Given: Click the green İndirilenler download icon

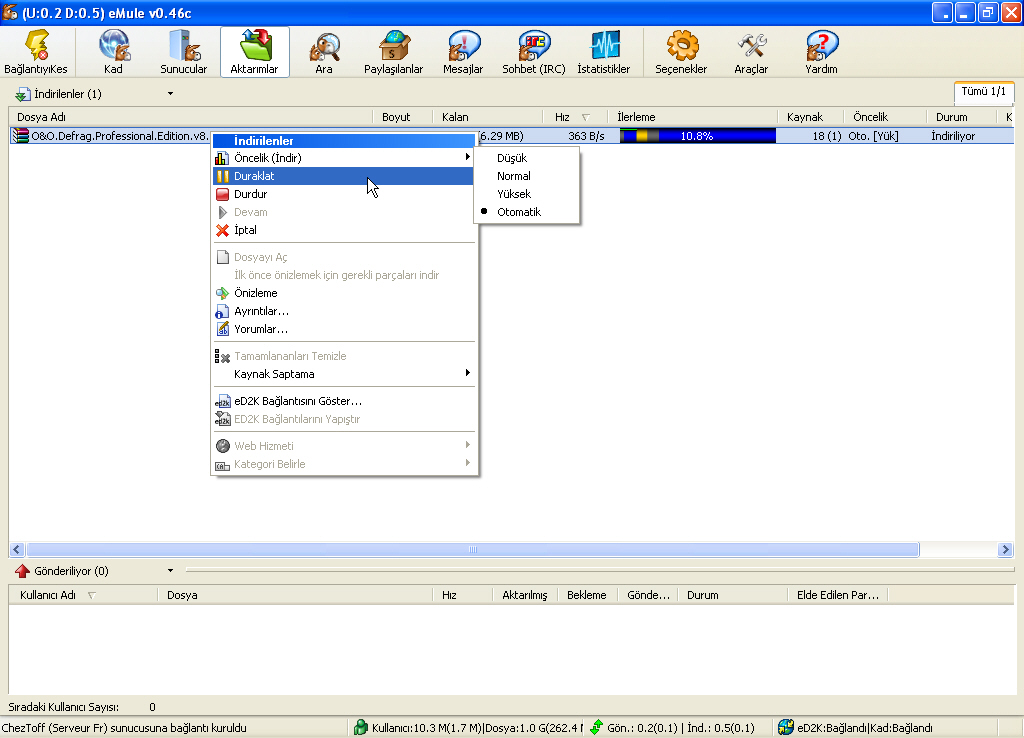Looking at the screenshot, I should pos(23,95).
